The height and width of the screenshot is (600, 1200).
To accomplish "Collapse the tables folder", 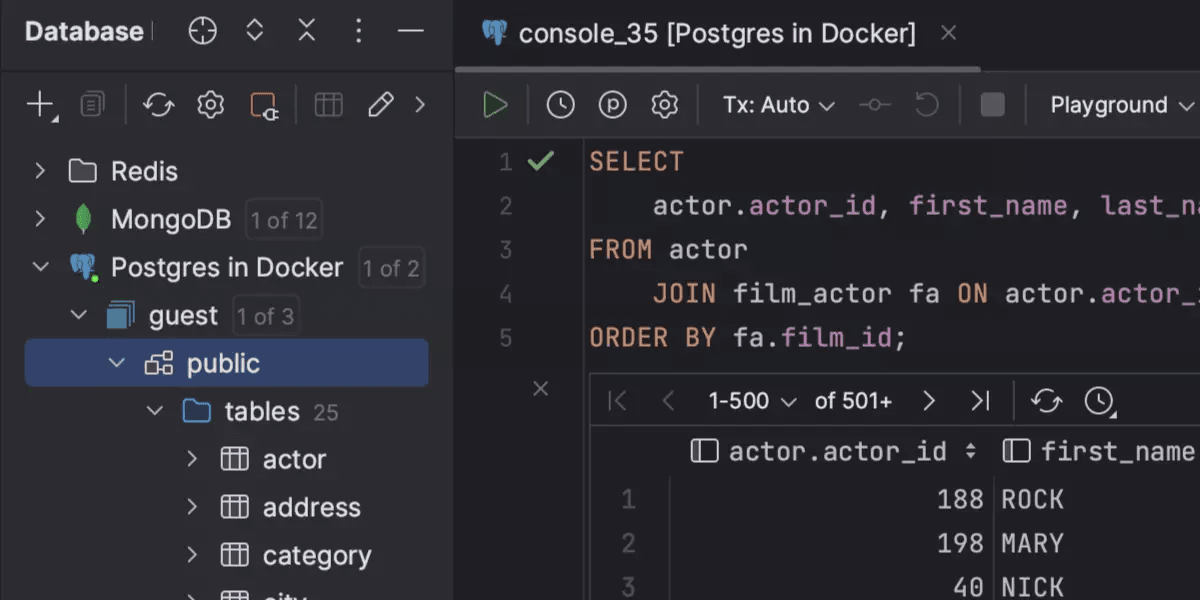I will click(x=154, y=411).
